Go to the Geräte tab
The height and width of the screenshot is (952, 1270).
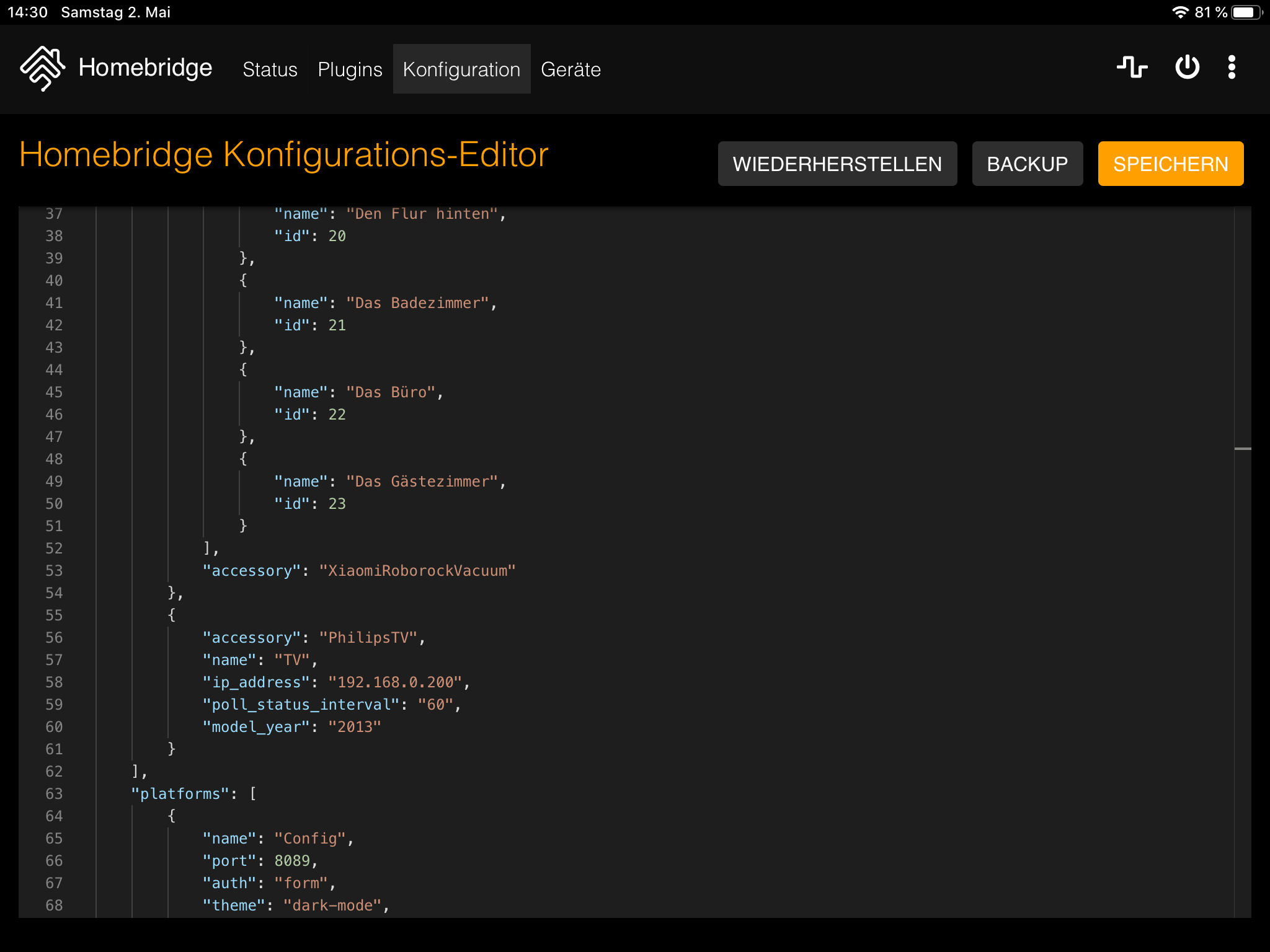[x=571, y=69]
